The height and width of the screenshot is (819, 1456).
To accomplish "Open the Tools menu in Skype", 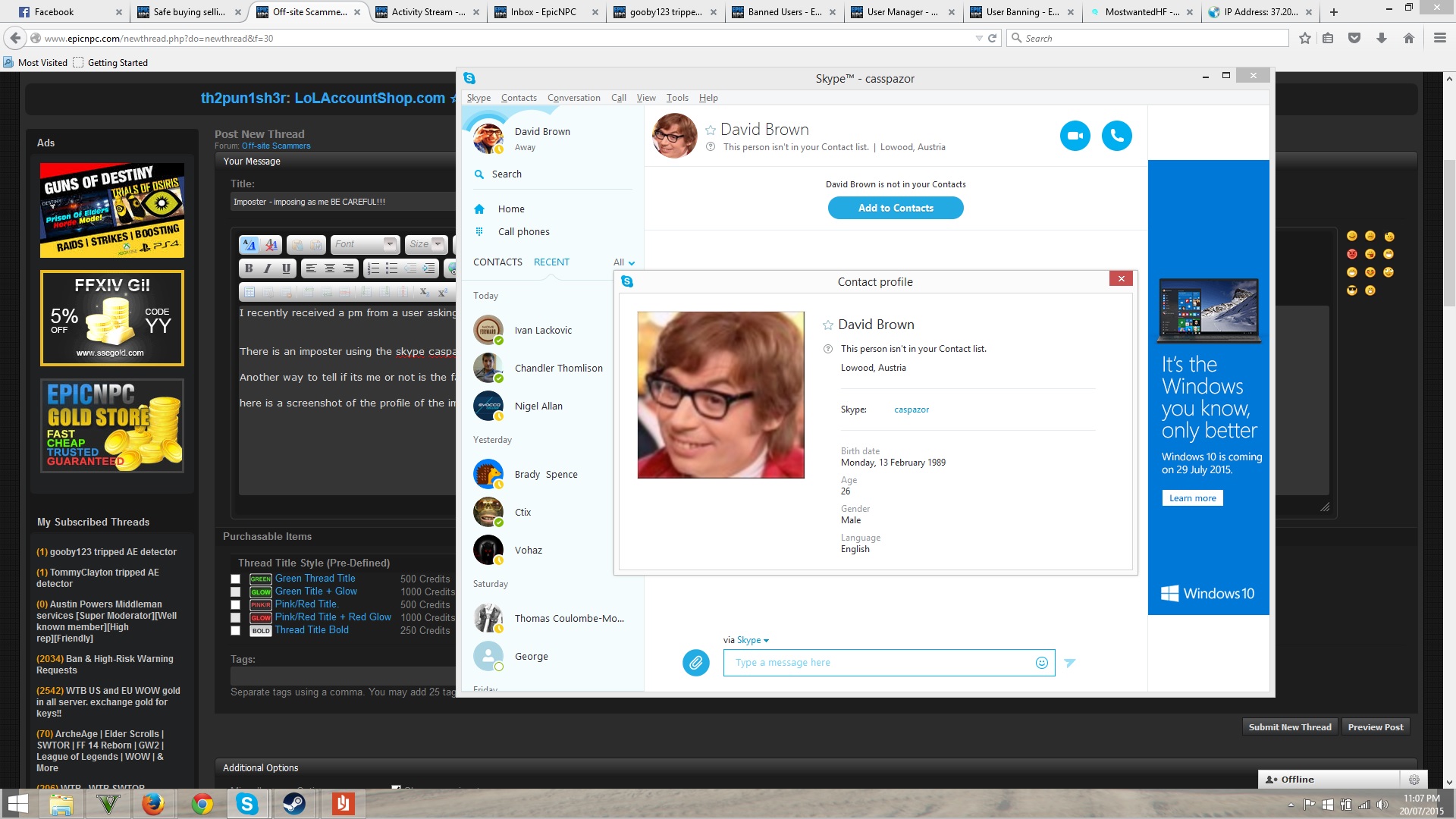I will (677, 98).
